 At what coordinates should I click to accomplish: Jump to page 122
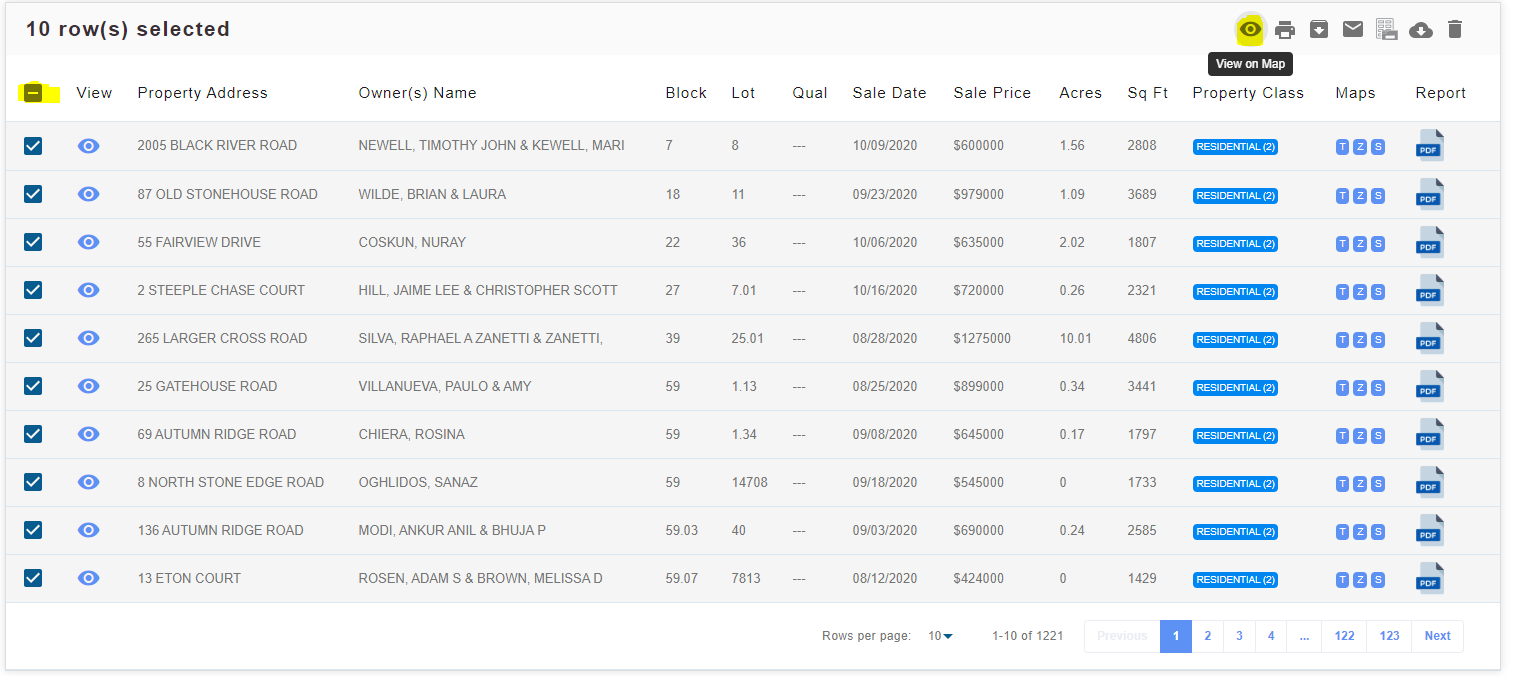[x=1344, y=636]
